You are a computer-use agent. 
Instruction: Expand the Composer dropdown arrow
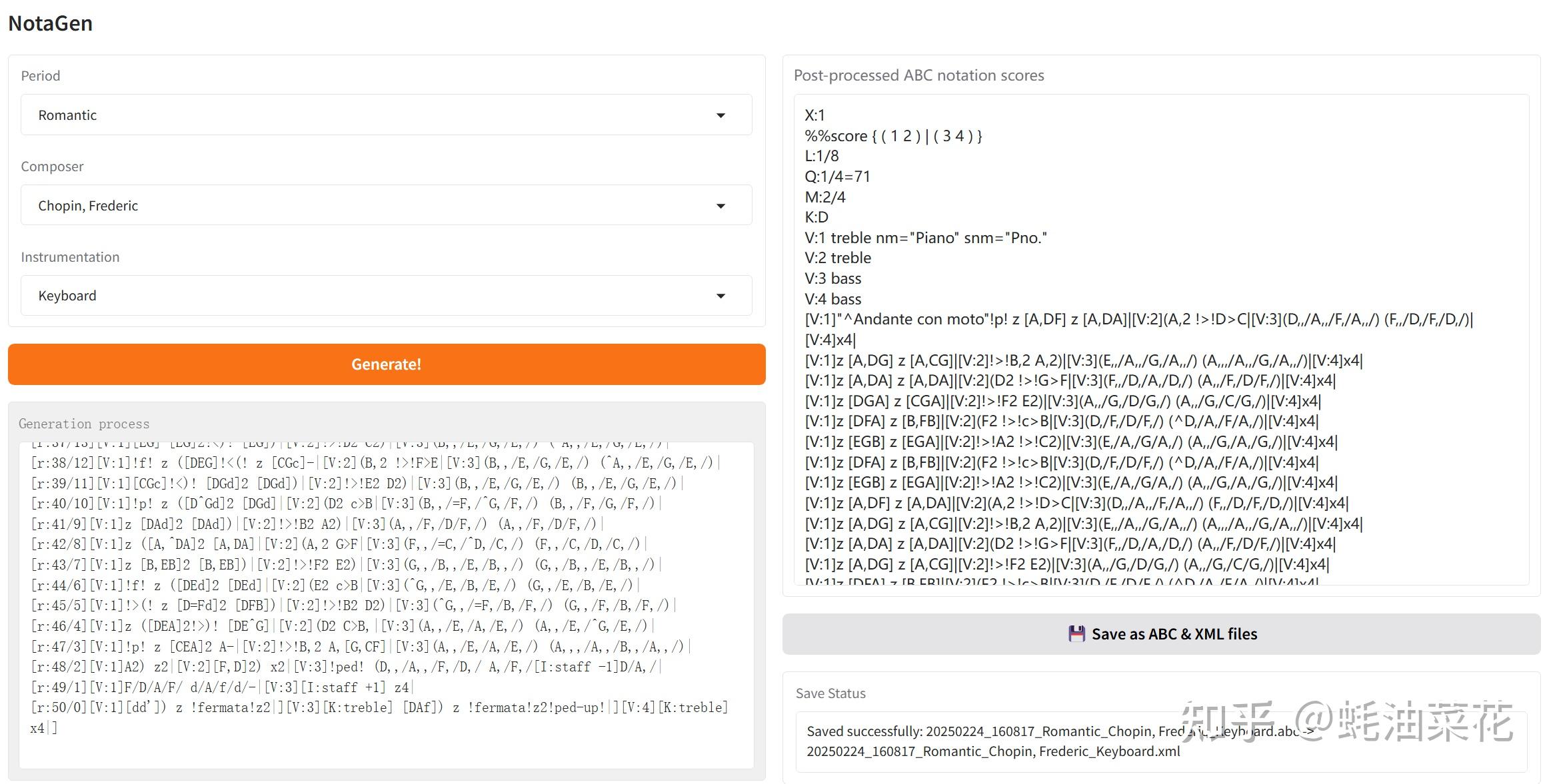[x=721, y=206]
